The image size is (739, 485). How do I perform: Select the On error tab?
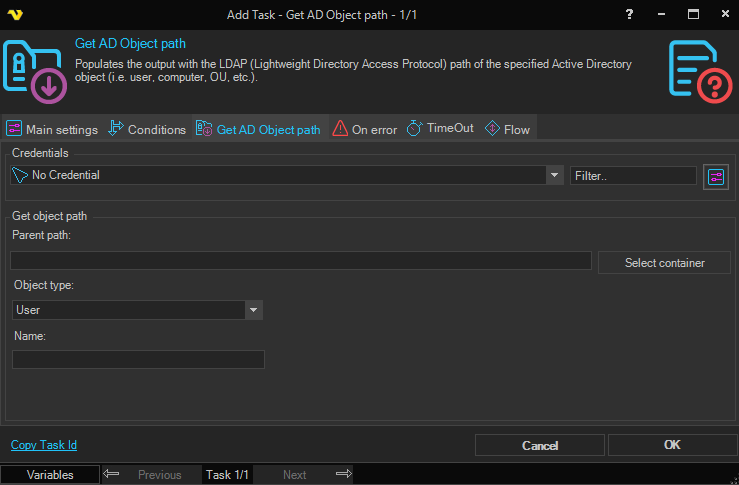pyautogui.click(x=365, y=129)
